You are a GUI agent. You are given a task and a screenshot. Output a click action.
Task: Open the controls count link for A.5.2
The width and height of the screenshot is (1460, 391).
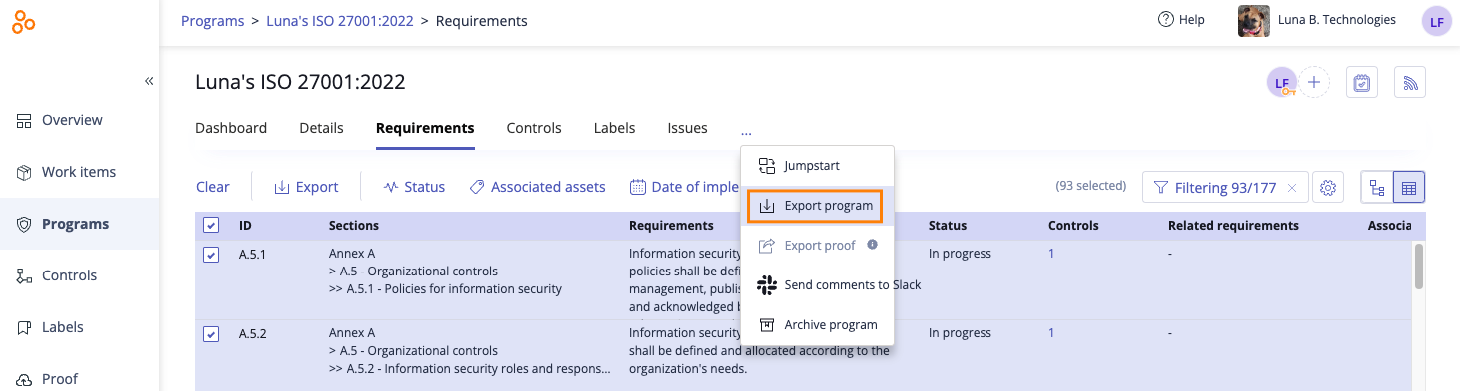1051,333
